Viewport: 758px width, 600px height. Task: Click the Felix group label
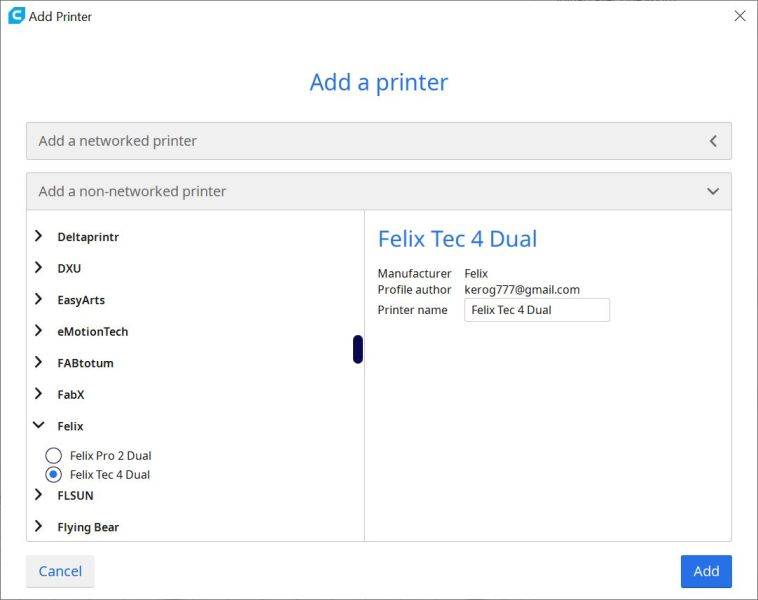click(x=70, y=426)
